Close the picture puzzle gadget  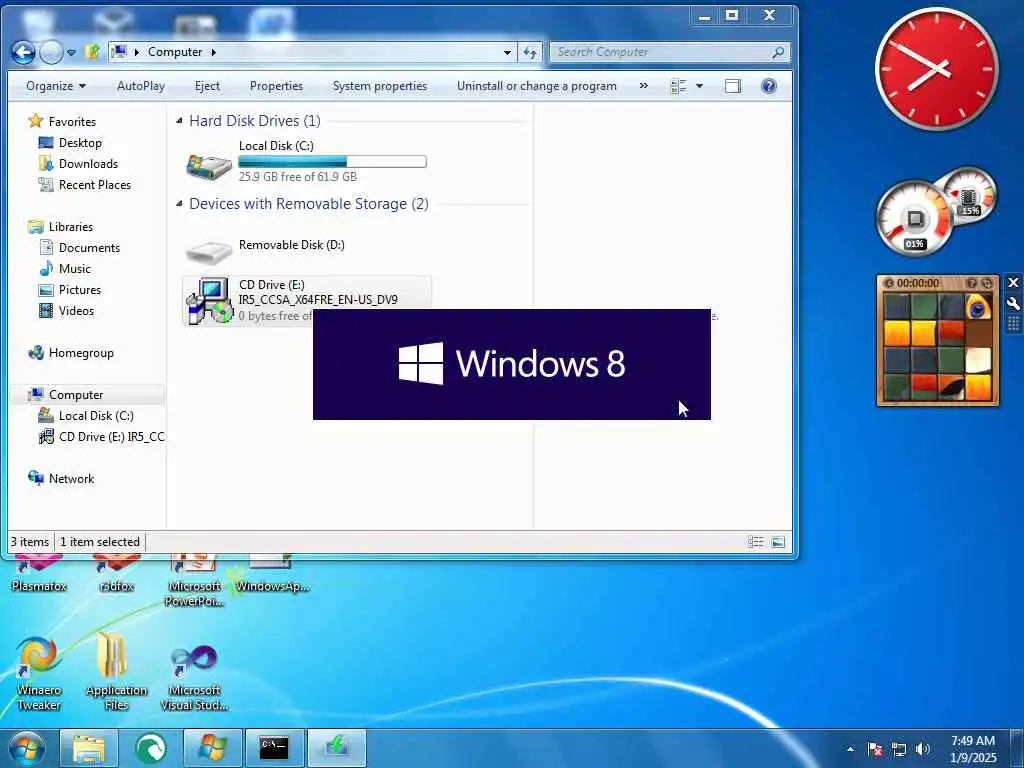tap(1013, 283)
